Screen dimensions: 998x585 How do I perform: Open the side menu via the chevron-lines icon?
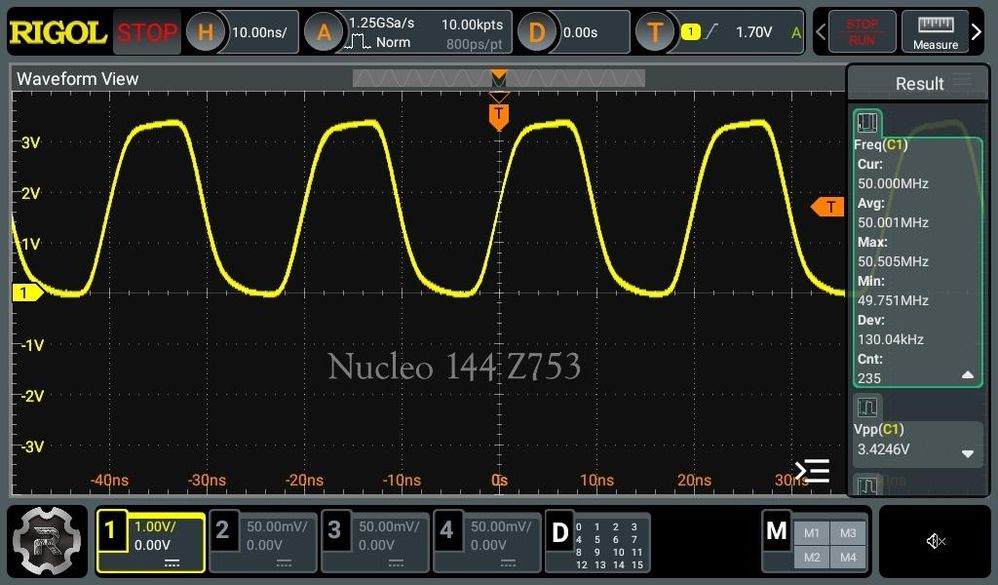point(812,470)
